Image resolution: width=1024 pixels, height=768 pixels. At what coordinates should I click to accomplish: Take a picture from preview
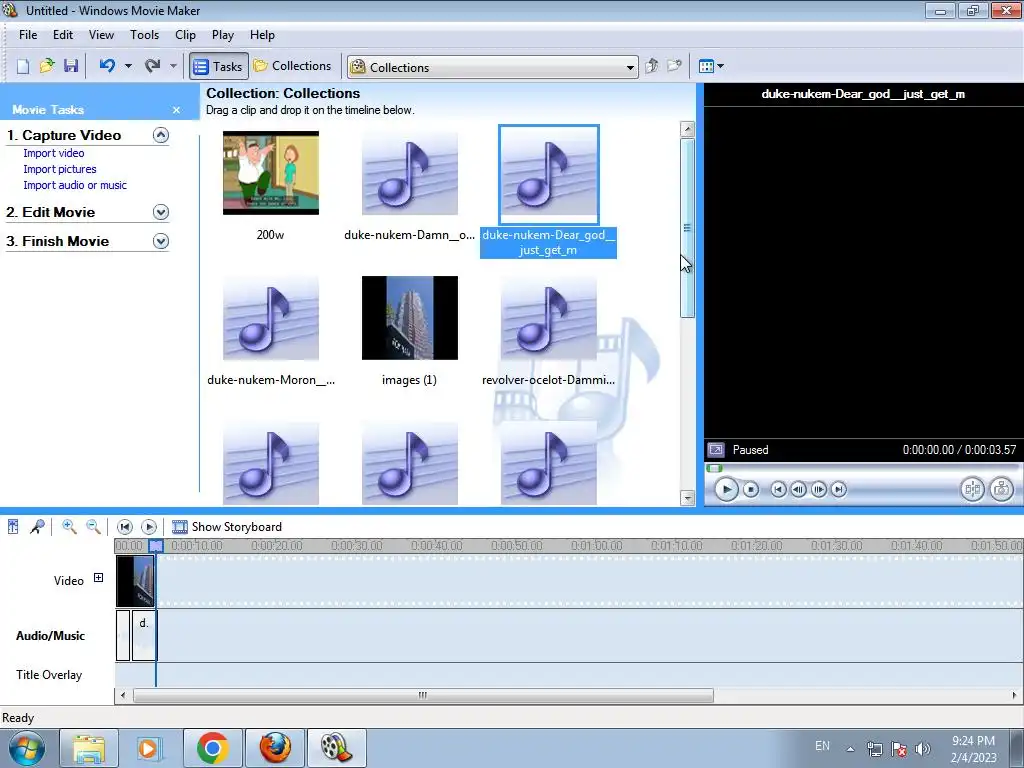click(1002, 489)
